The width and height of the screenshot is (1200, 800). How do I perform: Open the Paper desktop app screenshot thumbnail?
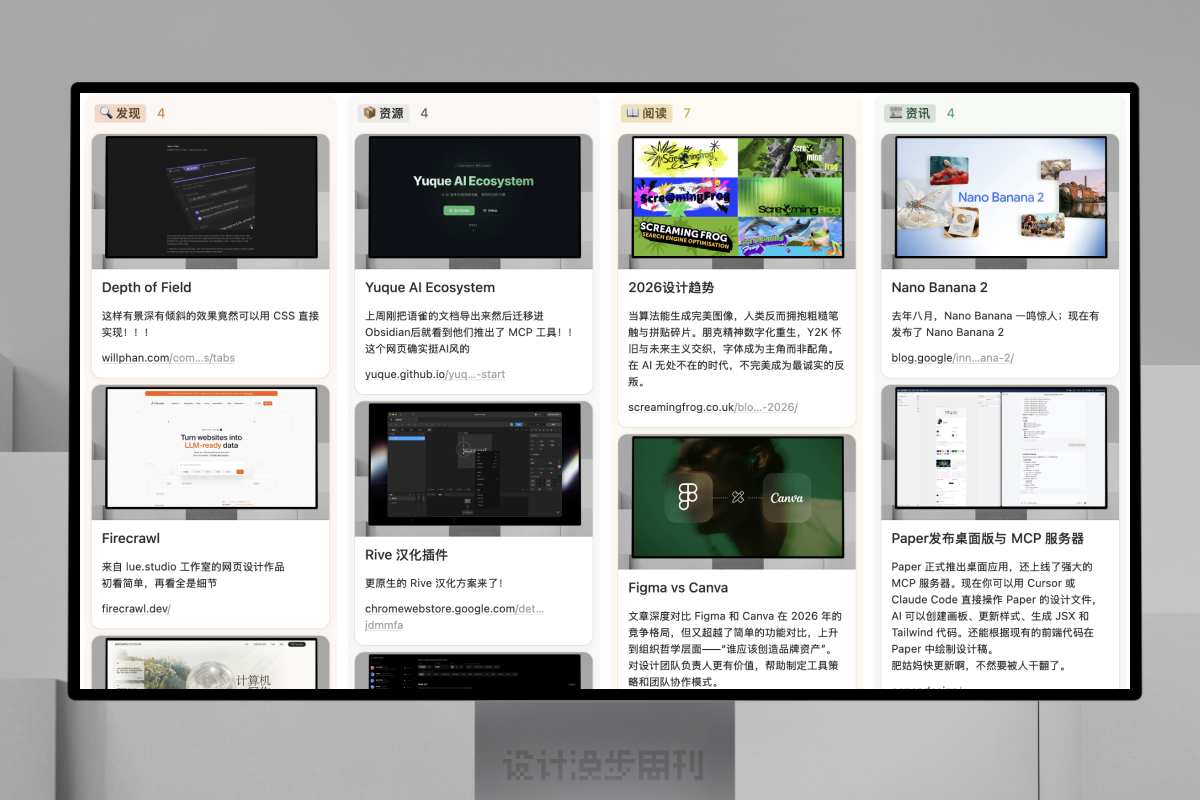[1000, 453]
